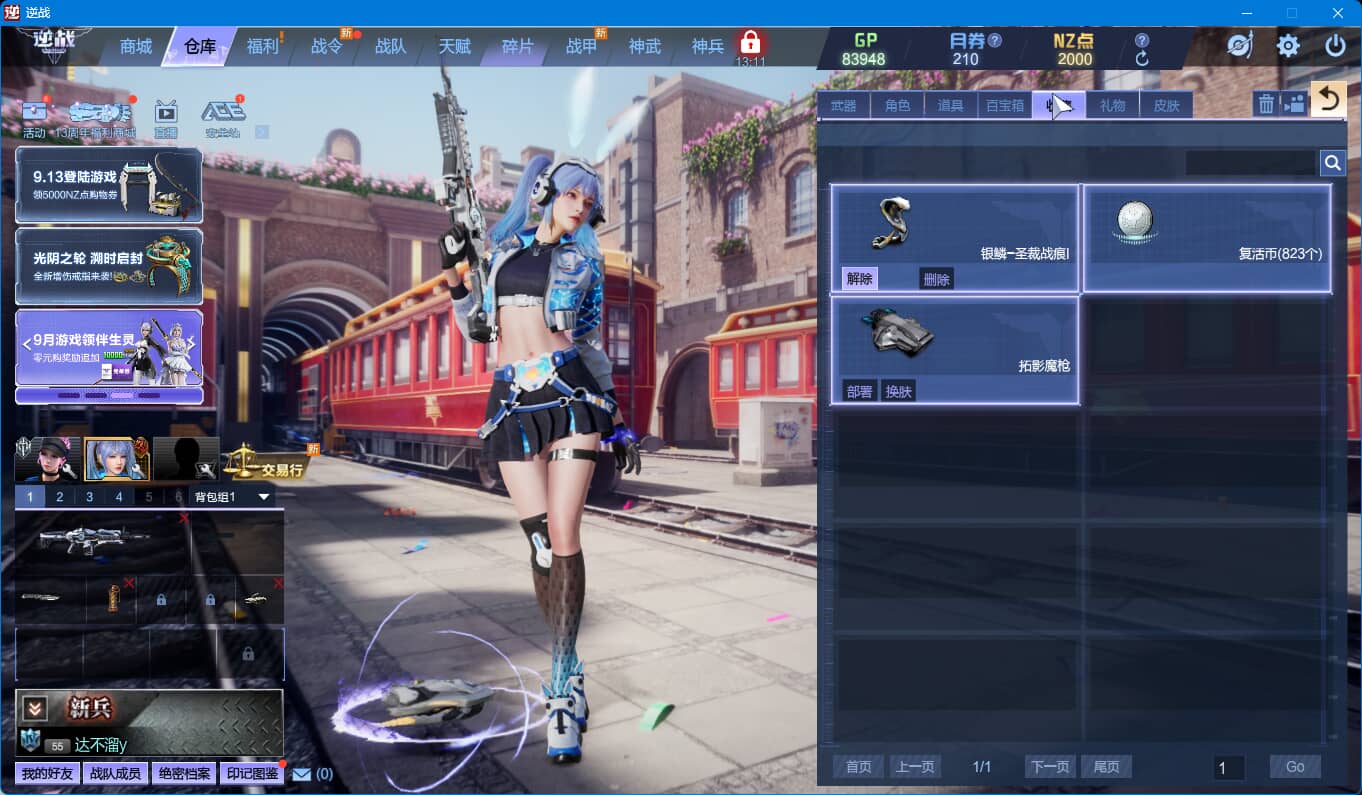This screenshot has height=795, width=1362.
Task: Open the 交易行 trading house icon
Action: tap(266, 463)
